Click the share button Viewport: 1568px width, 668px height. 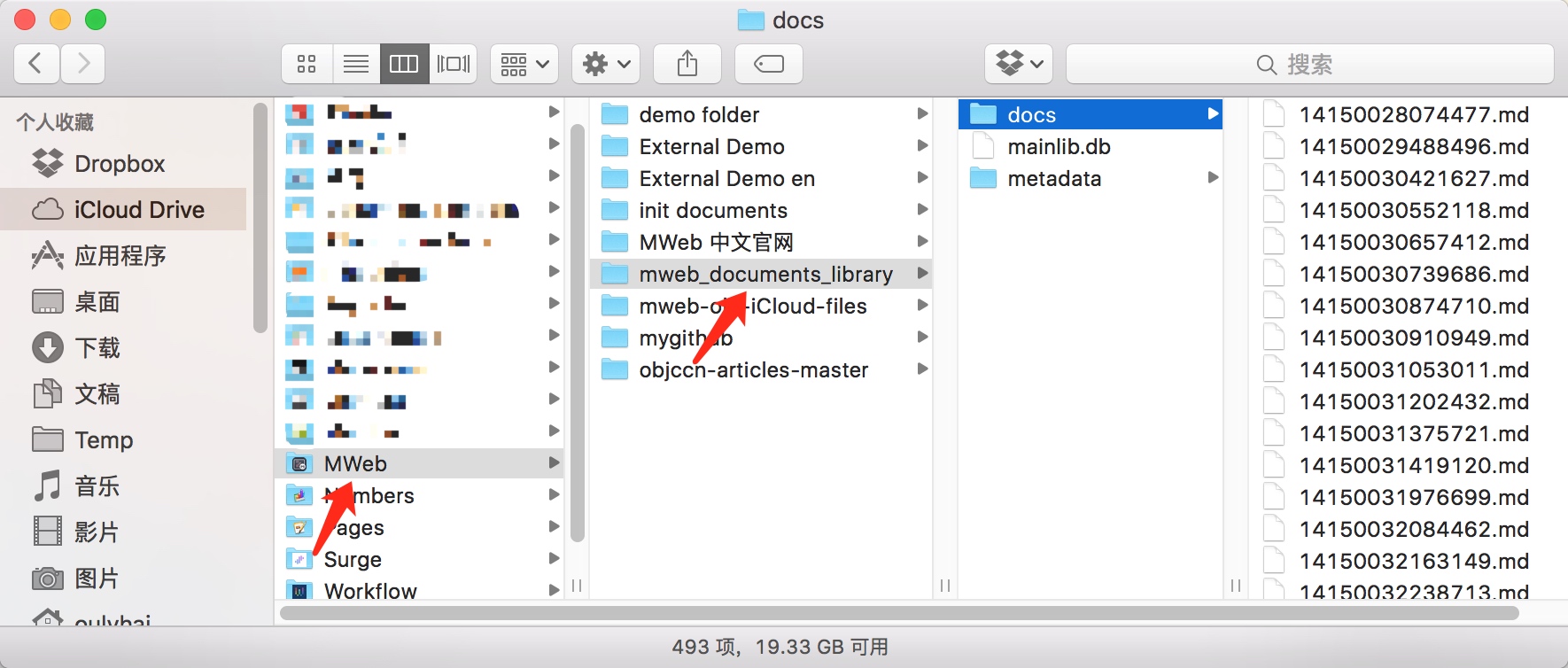(687, 64)
